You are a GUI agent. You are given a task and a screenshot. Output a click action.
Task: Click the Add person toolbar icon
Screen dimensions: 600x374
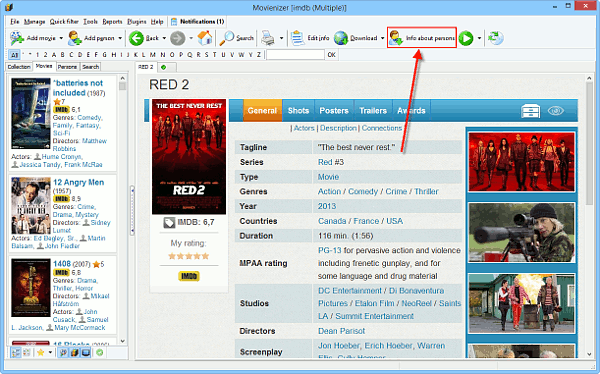(x=75, y=38)
